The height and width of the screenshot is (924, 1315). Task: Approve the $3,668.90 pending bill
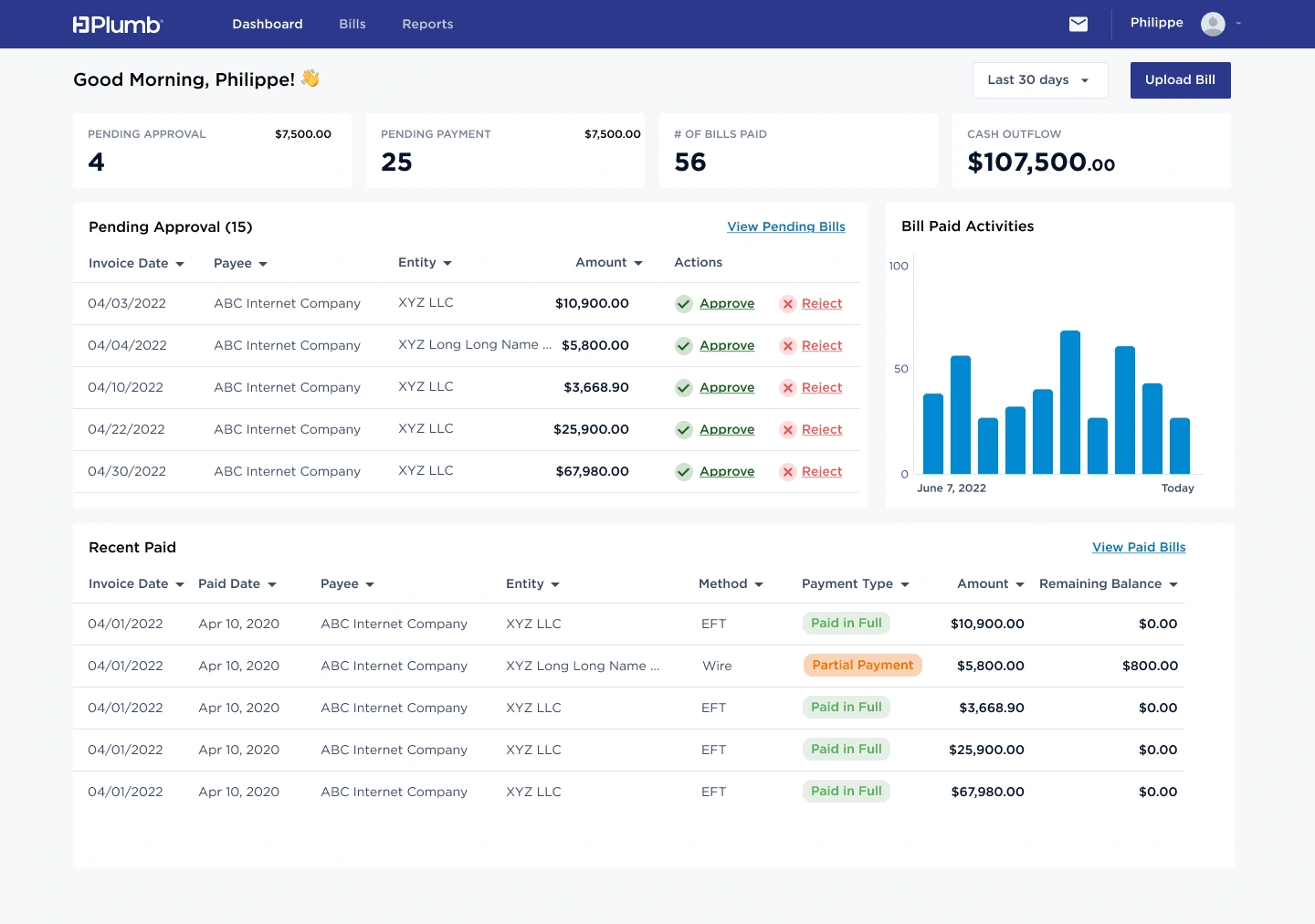727,388
